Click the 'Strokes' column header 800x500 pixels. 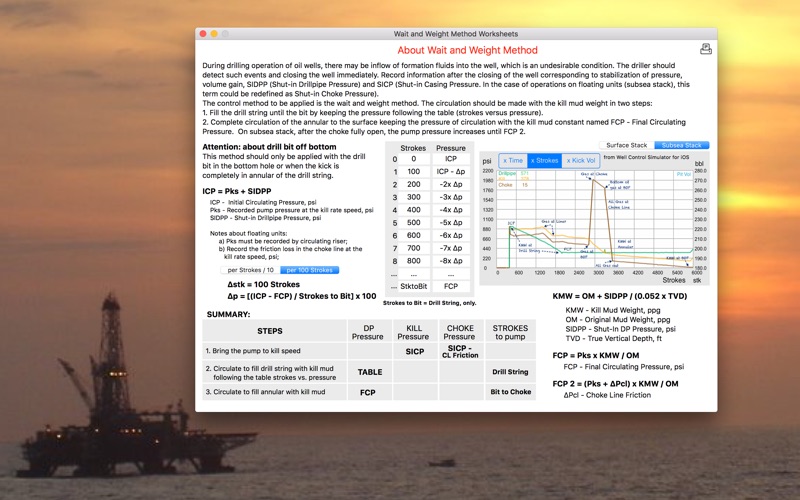(x=413, y=148)
